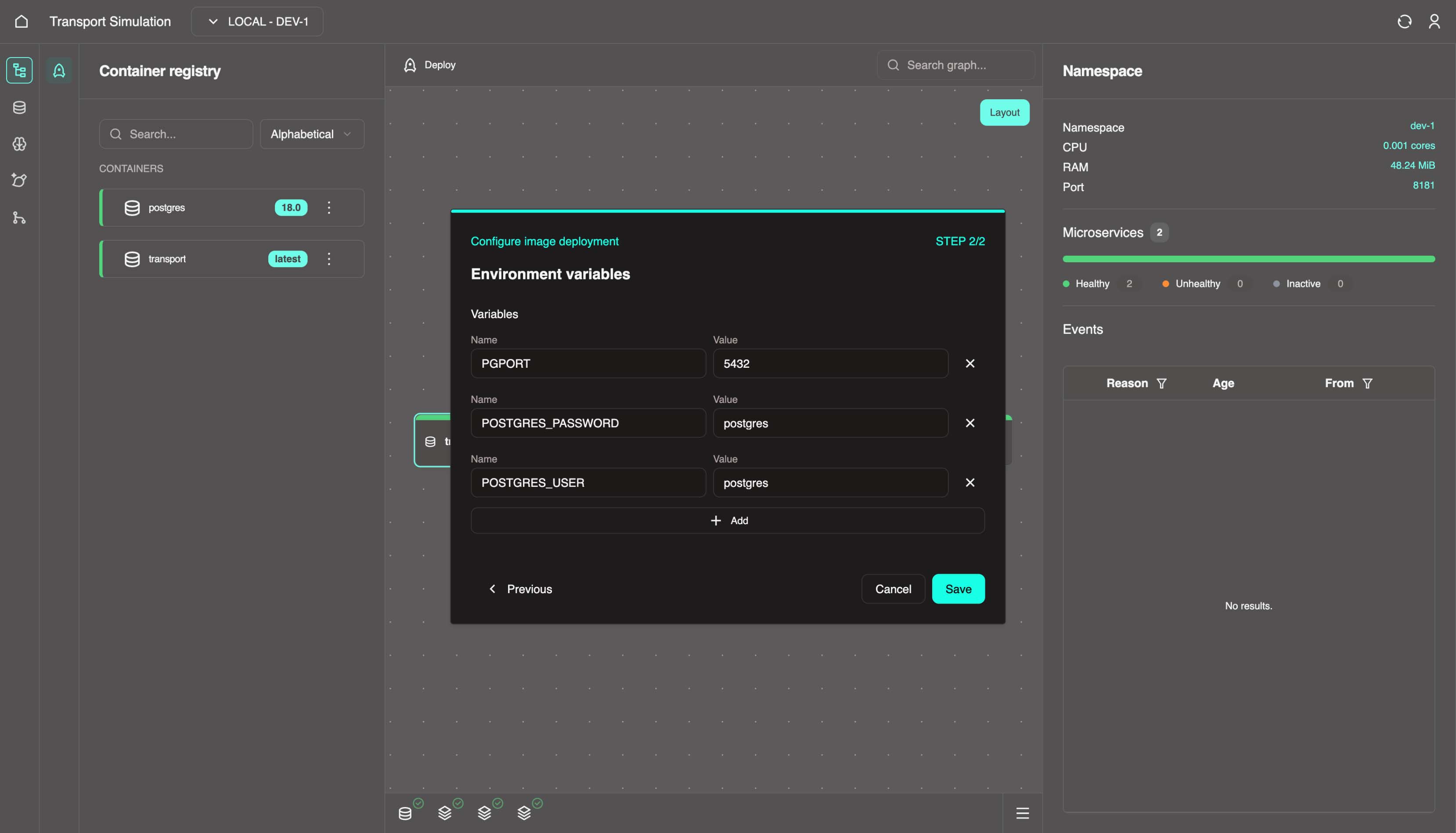The height and width of the screenshot is (833, 1456).
Task: Edit the POSTGRES_PASSWORD value field
Action: (x=831, y=423)
